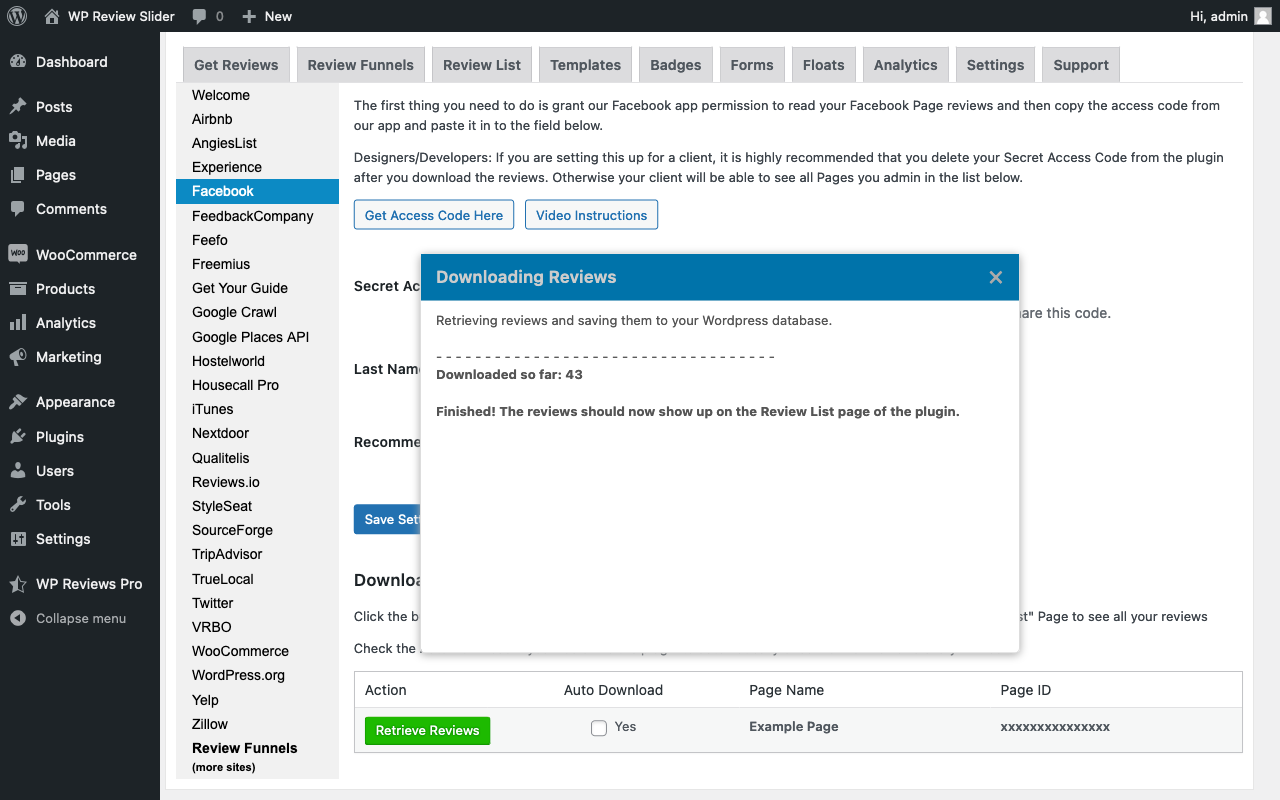The image size is (1280, 800).
Task: Click the Marketing megaphone icon
Action: (18, 357)
